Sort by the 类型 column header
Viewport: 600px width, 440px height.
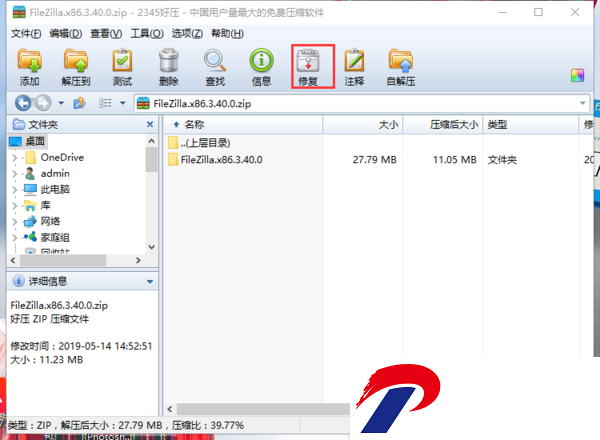pyautogui.click(x=531, y=125)
